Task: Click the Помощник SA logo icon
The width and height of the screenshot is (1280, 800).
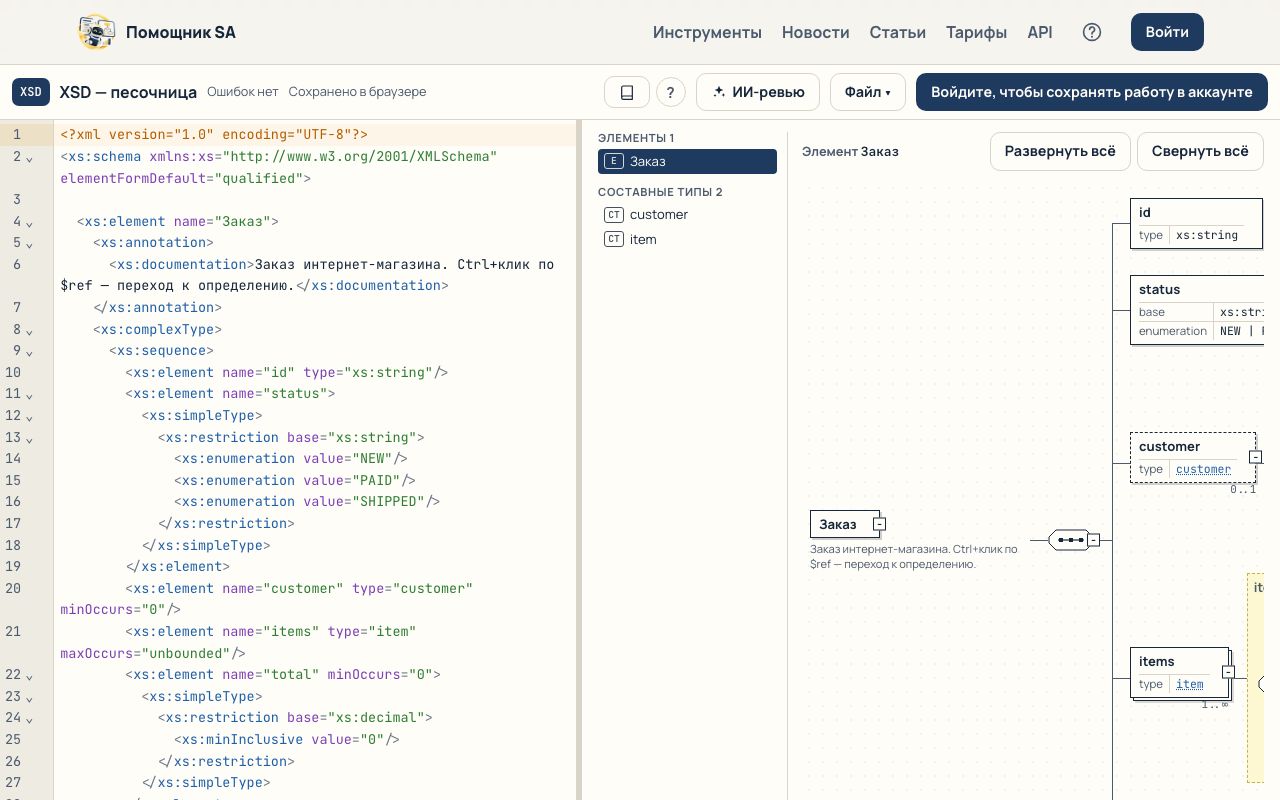Action: click(96, 32)
